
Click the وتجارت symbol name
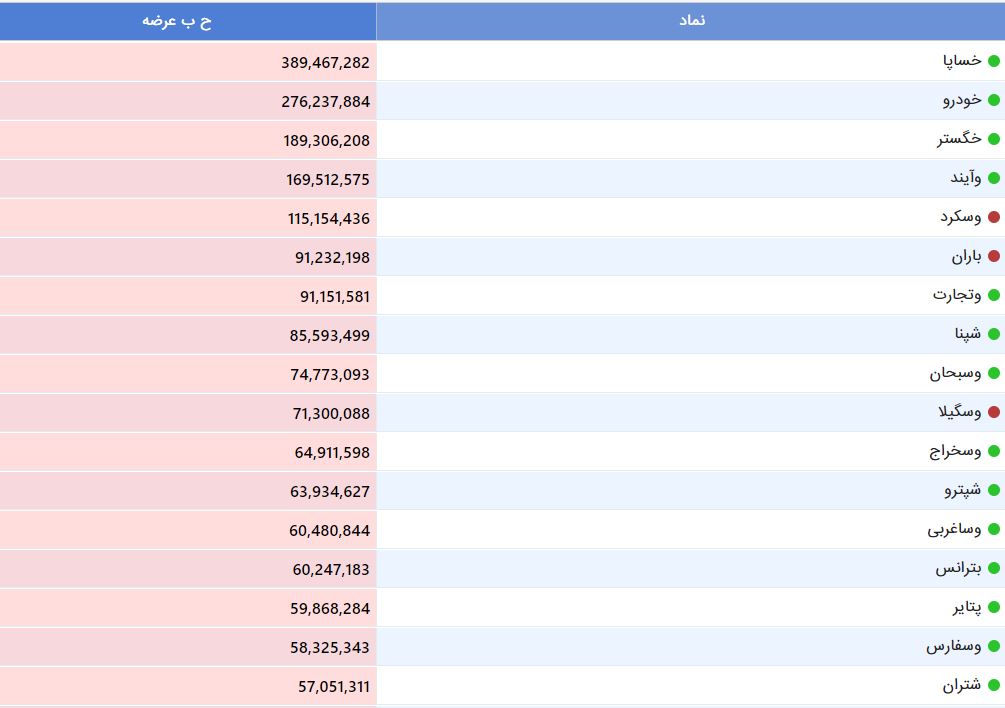957,295
